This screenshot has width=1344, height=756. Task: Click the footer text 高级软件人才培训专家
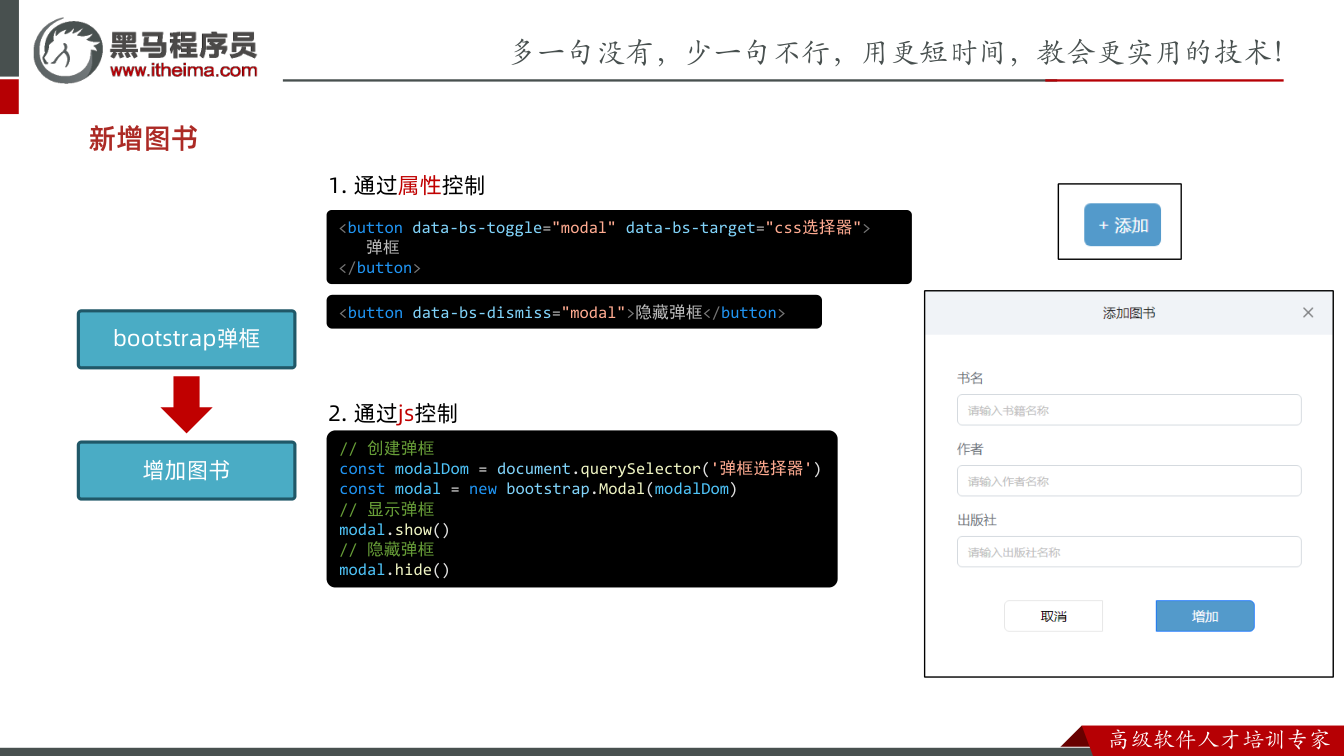(x=1220, y=739)
